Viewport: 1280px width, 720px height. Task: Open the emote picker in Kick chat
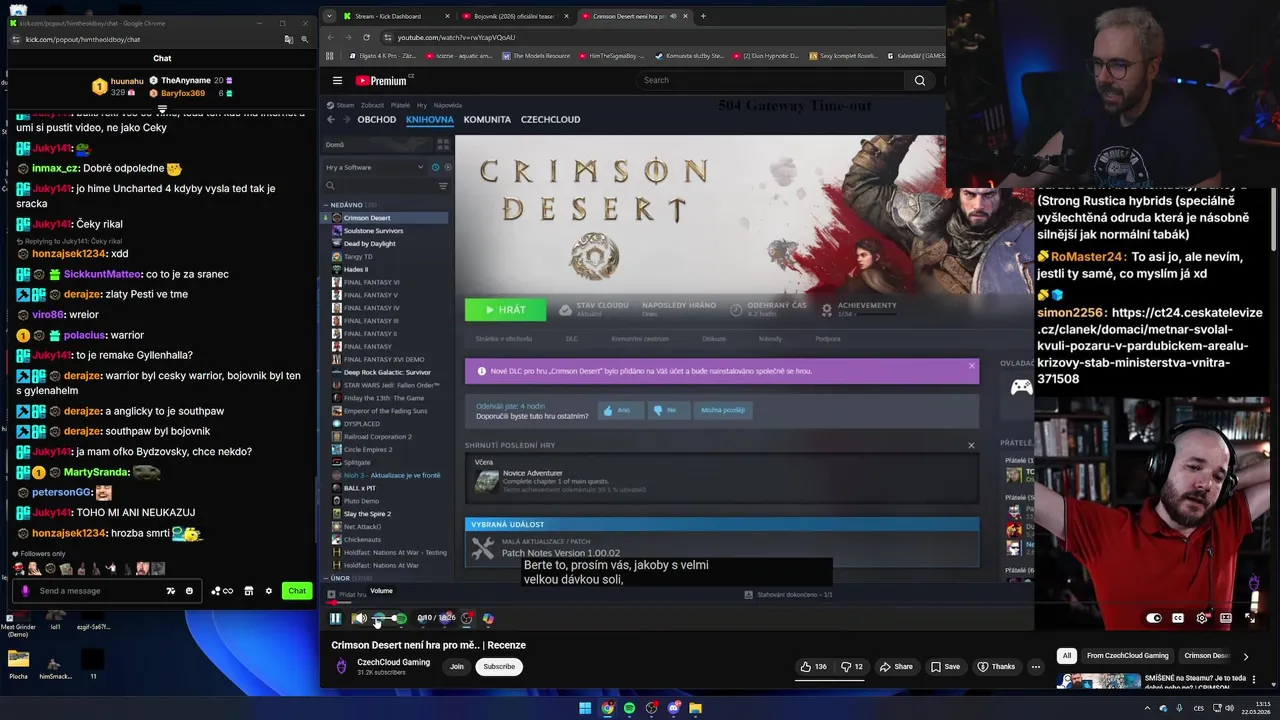(189, 591)
